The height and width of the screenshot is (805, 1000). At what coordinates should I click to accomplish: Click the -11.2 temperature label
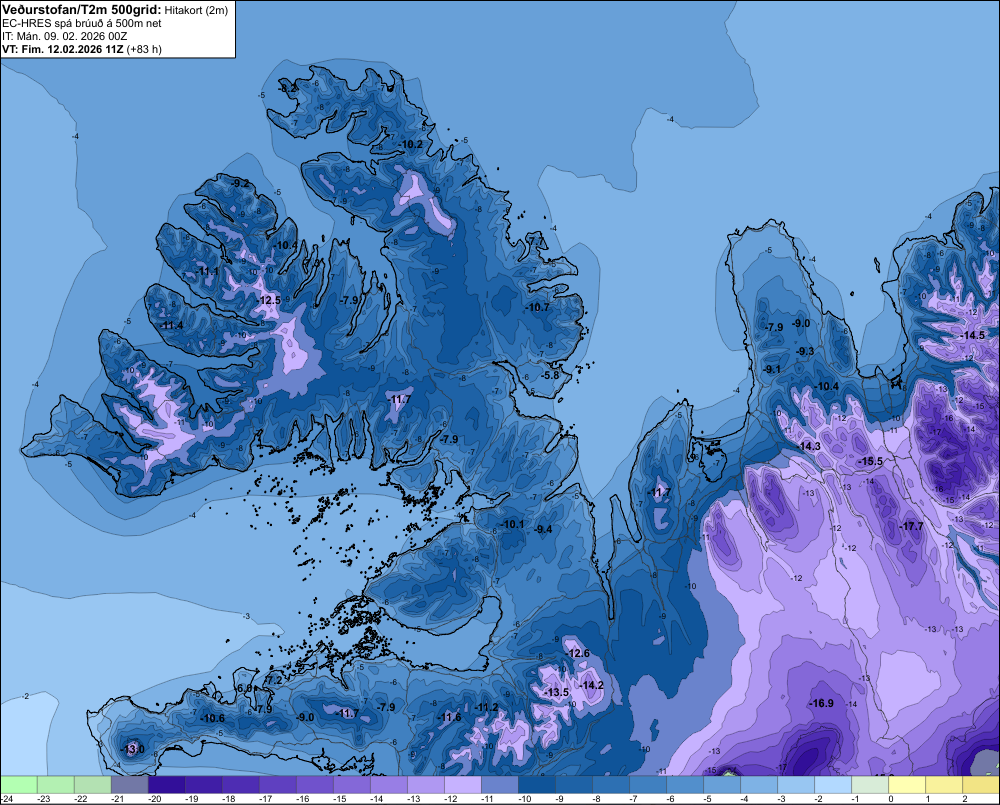[x=487, y=707]
